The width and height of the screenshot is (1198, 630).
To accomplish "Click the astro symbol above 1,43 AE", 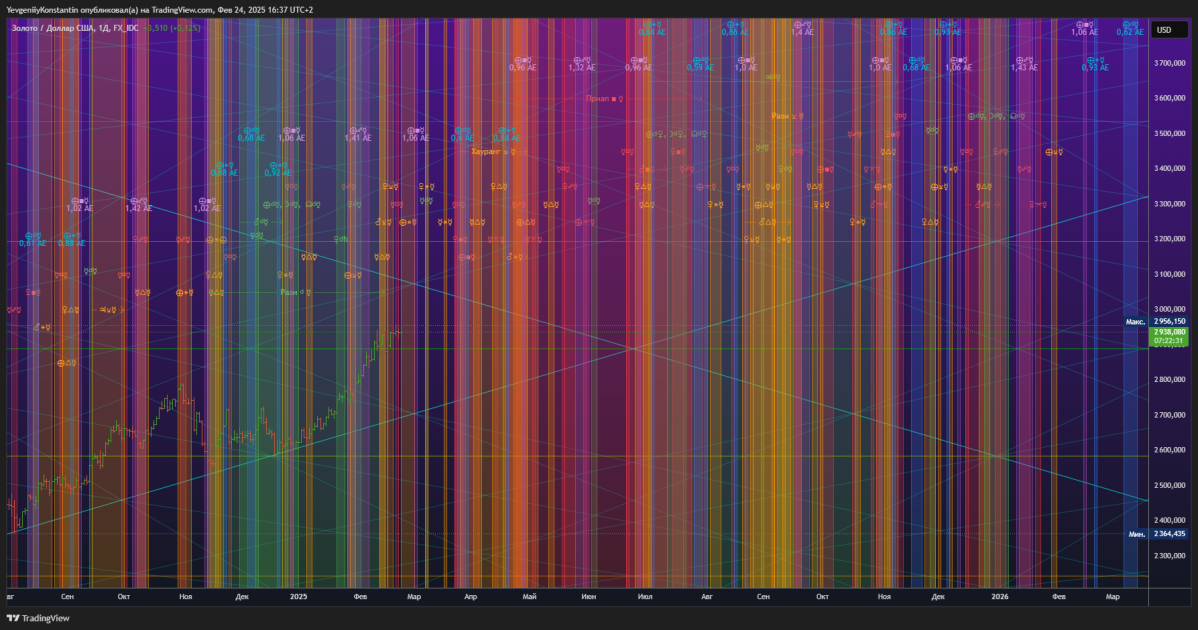I will tap(1024, 60).
